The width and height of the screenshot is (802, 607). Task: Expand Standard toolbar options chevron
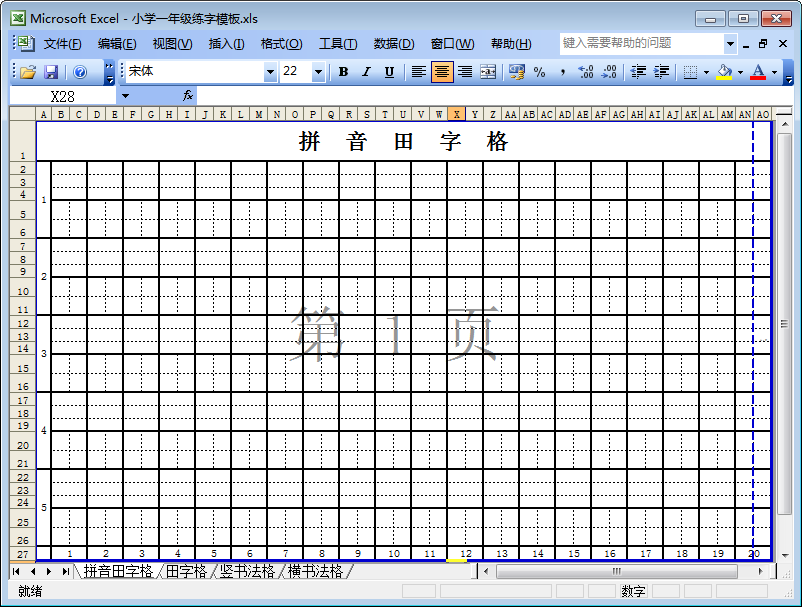[x=109, y=72]
